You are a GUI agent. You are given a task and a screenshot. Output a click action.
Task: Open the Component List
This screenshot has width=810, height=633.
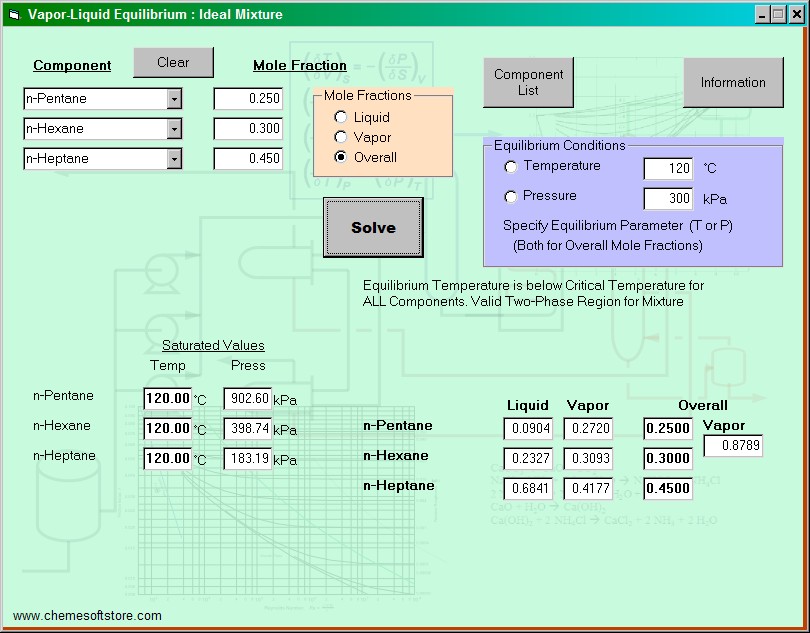pyautogui.click(x=528, y=82)
